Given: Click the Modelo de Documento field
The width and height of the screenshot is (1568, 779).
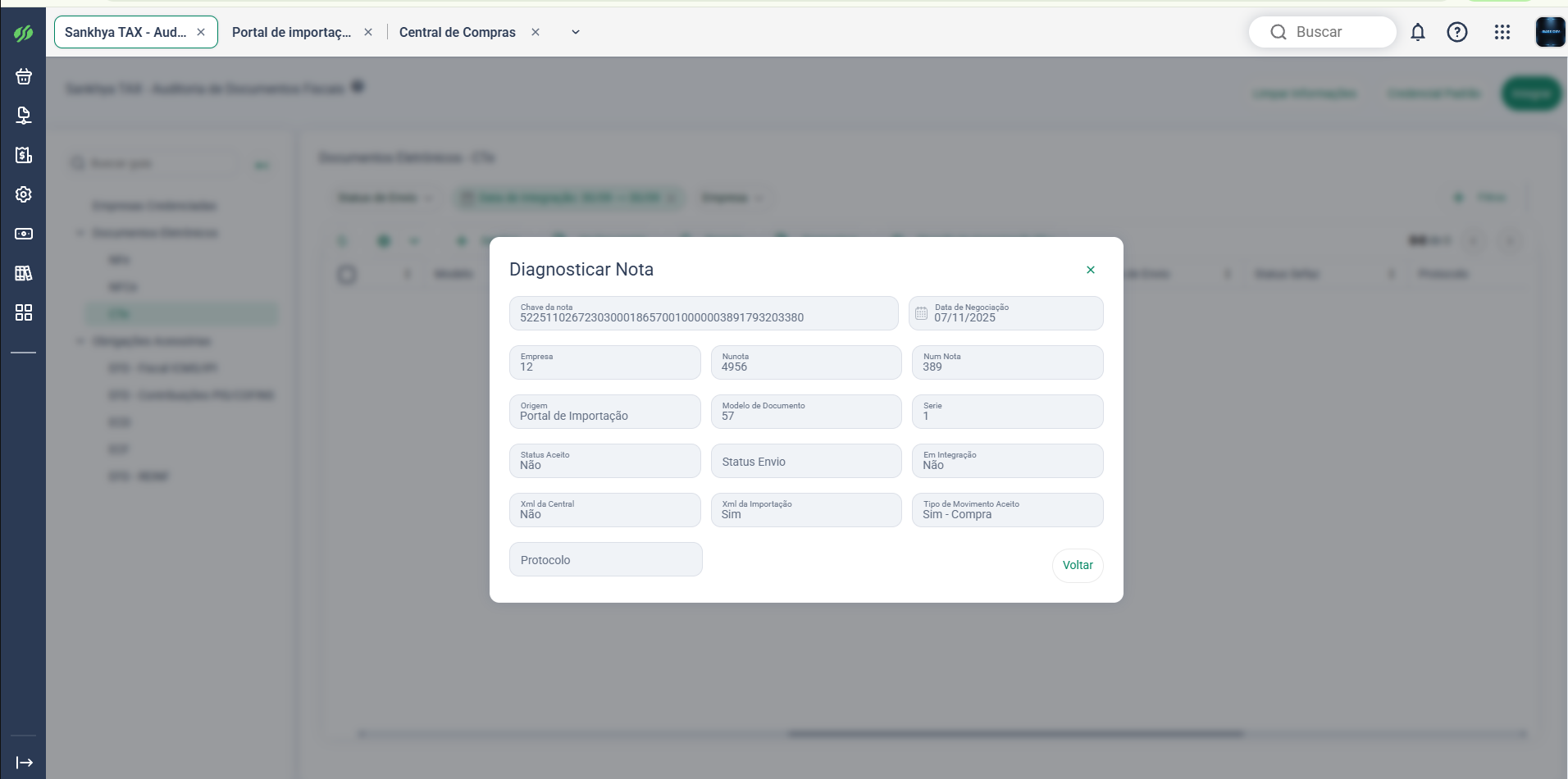Looking at the screenshot, I should (x=806, y=412).
